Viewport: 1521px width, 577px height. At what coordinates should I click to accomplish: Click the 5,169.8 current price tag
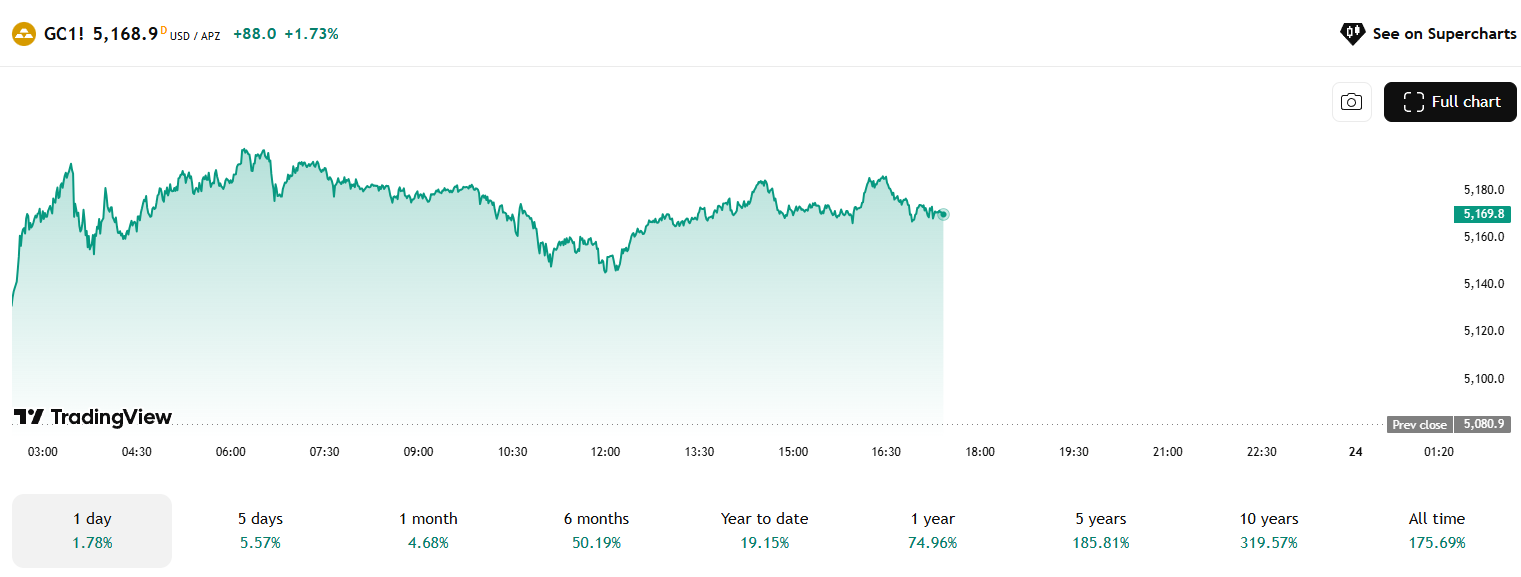(1481, 214)
